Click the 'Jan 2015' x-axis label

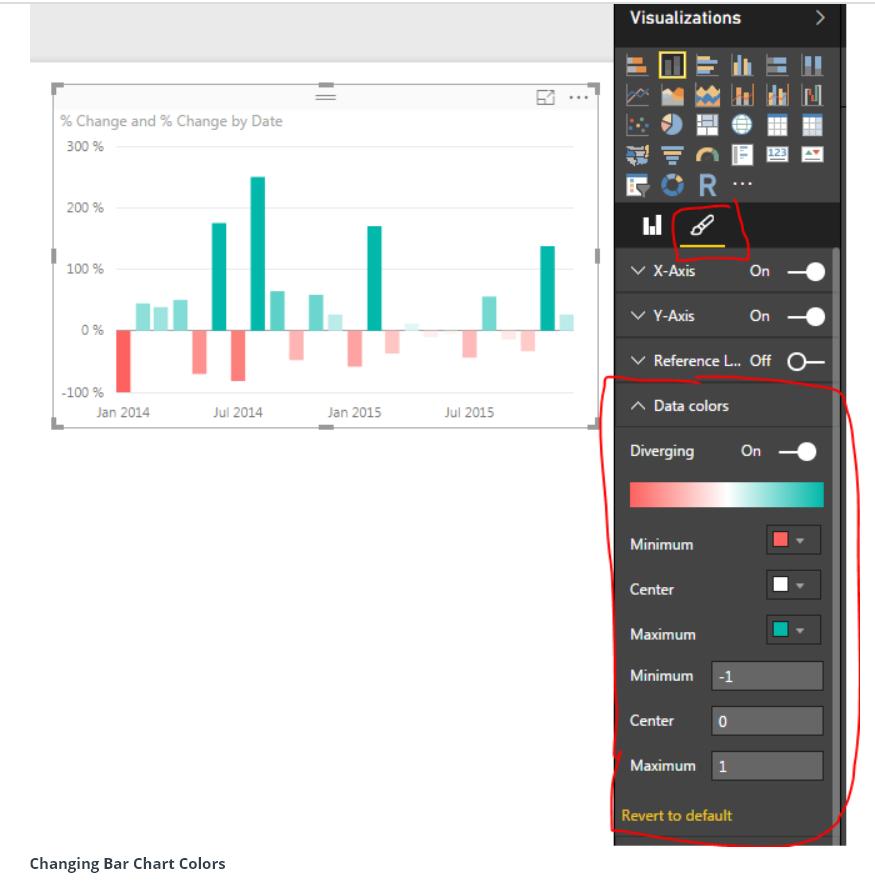pos(354,412)
